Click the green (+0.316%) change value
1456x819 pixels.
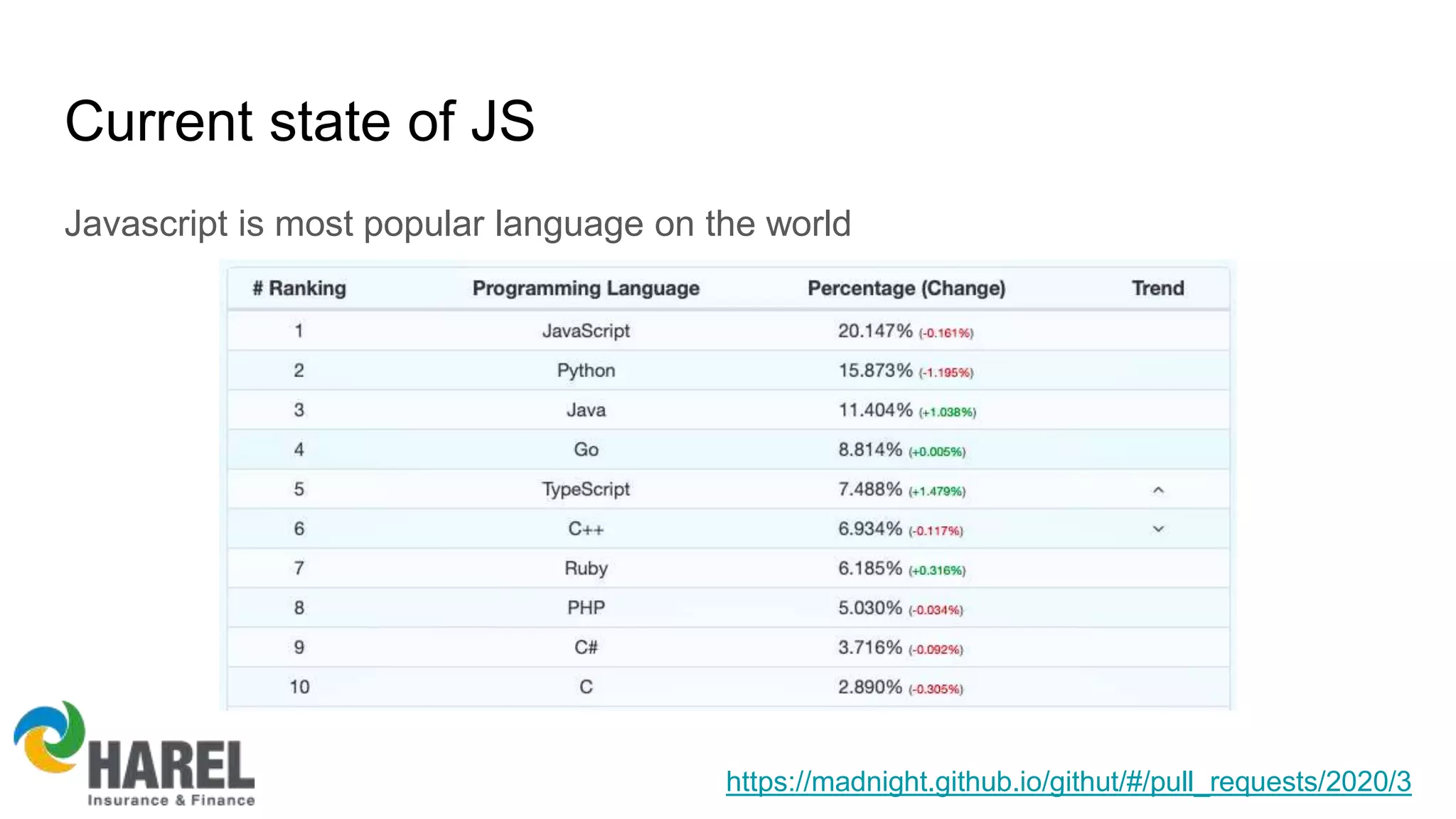pos(937,571)
